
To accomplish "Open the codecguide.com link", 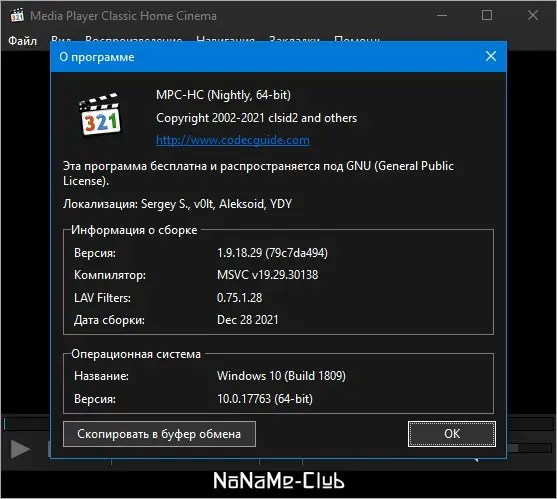I will (233, 140).
